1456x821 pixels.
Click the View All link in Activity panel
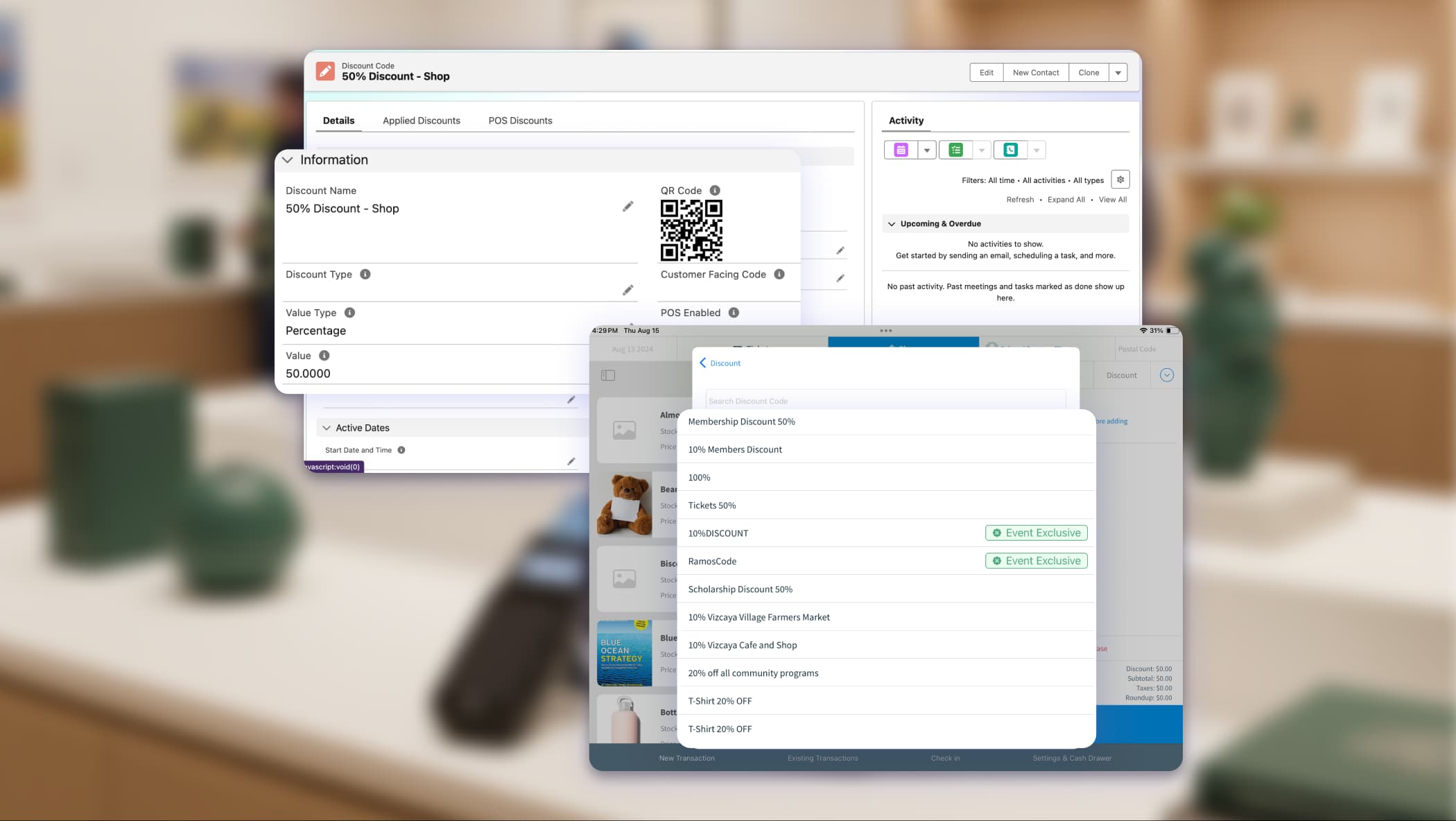coord(1112,199)
